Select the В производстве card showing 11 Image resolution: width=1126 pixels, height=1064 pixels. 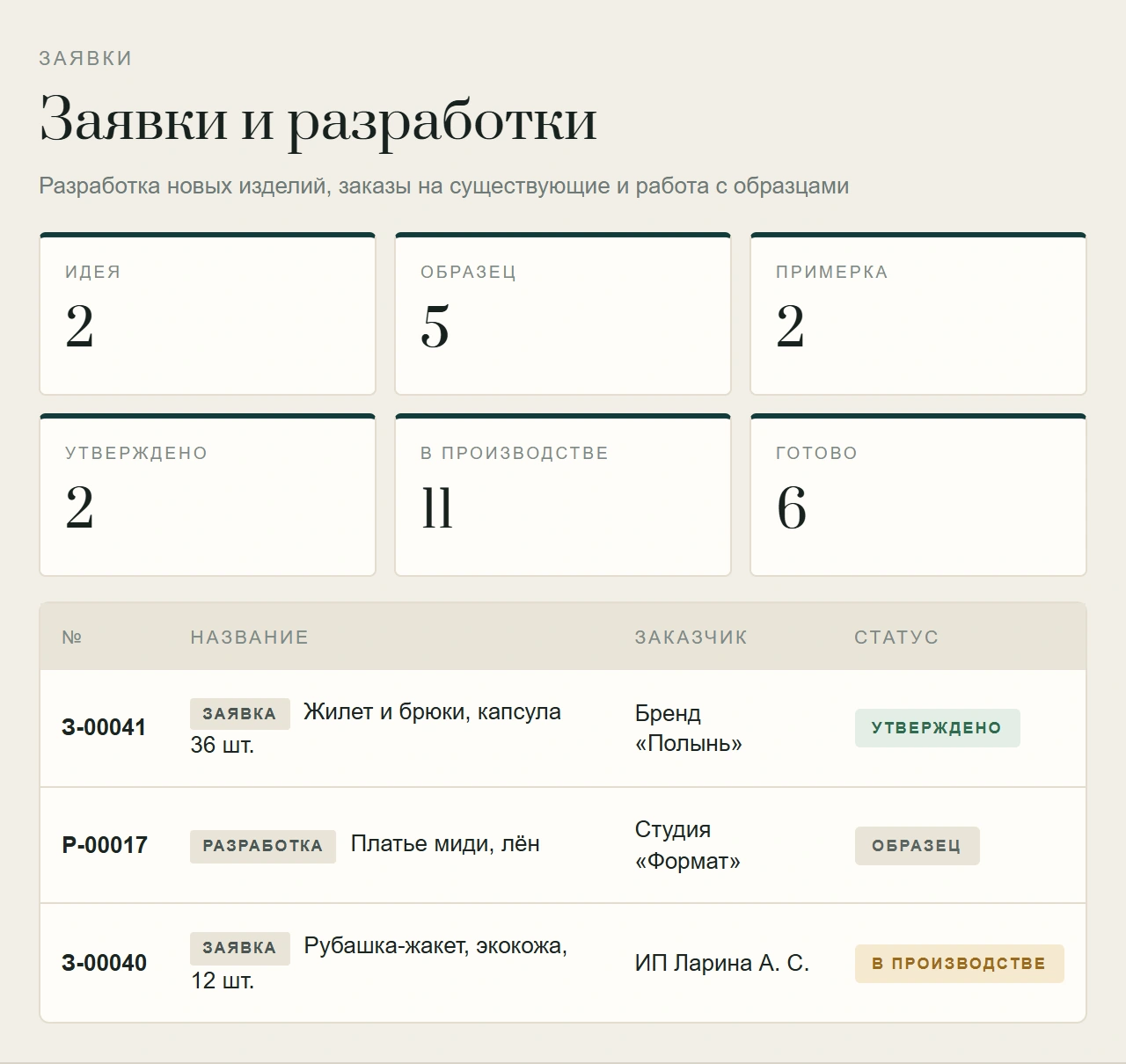[x=563, y=495]
